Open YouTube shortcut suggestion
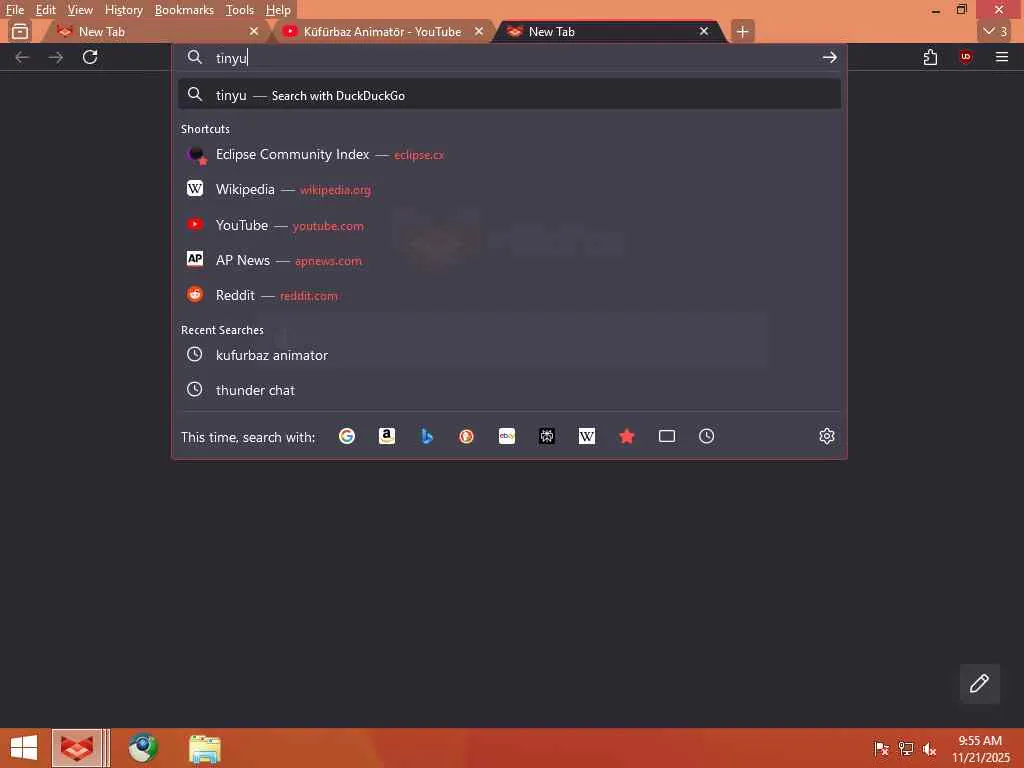 click(x=509, y=225)
